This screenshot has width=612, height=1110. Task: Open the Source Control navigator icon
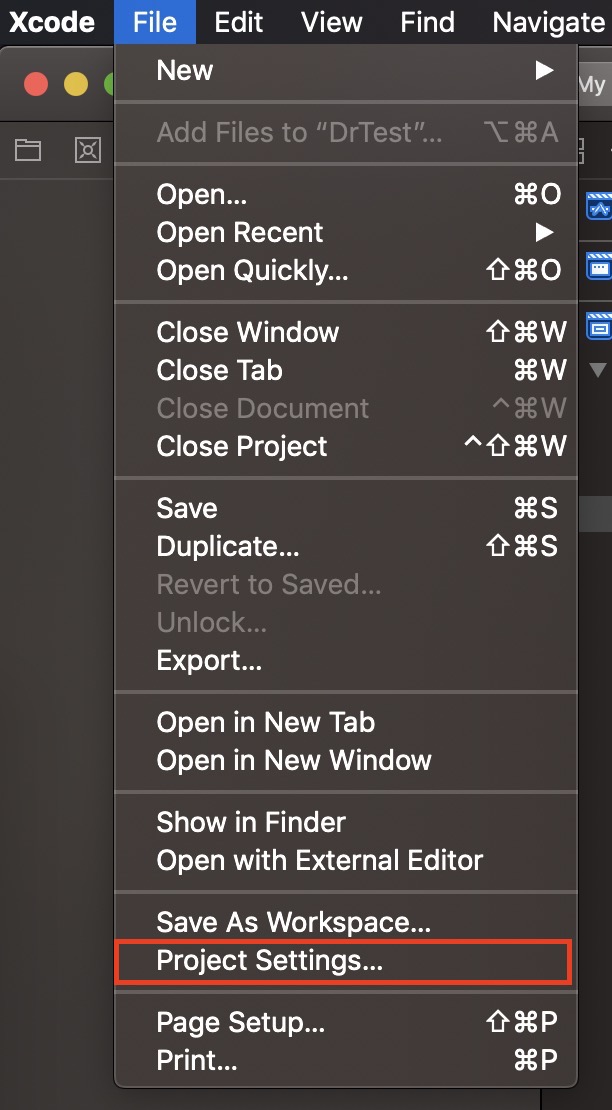coord(88,150)
